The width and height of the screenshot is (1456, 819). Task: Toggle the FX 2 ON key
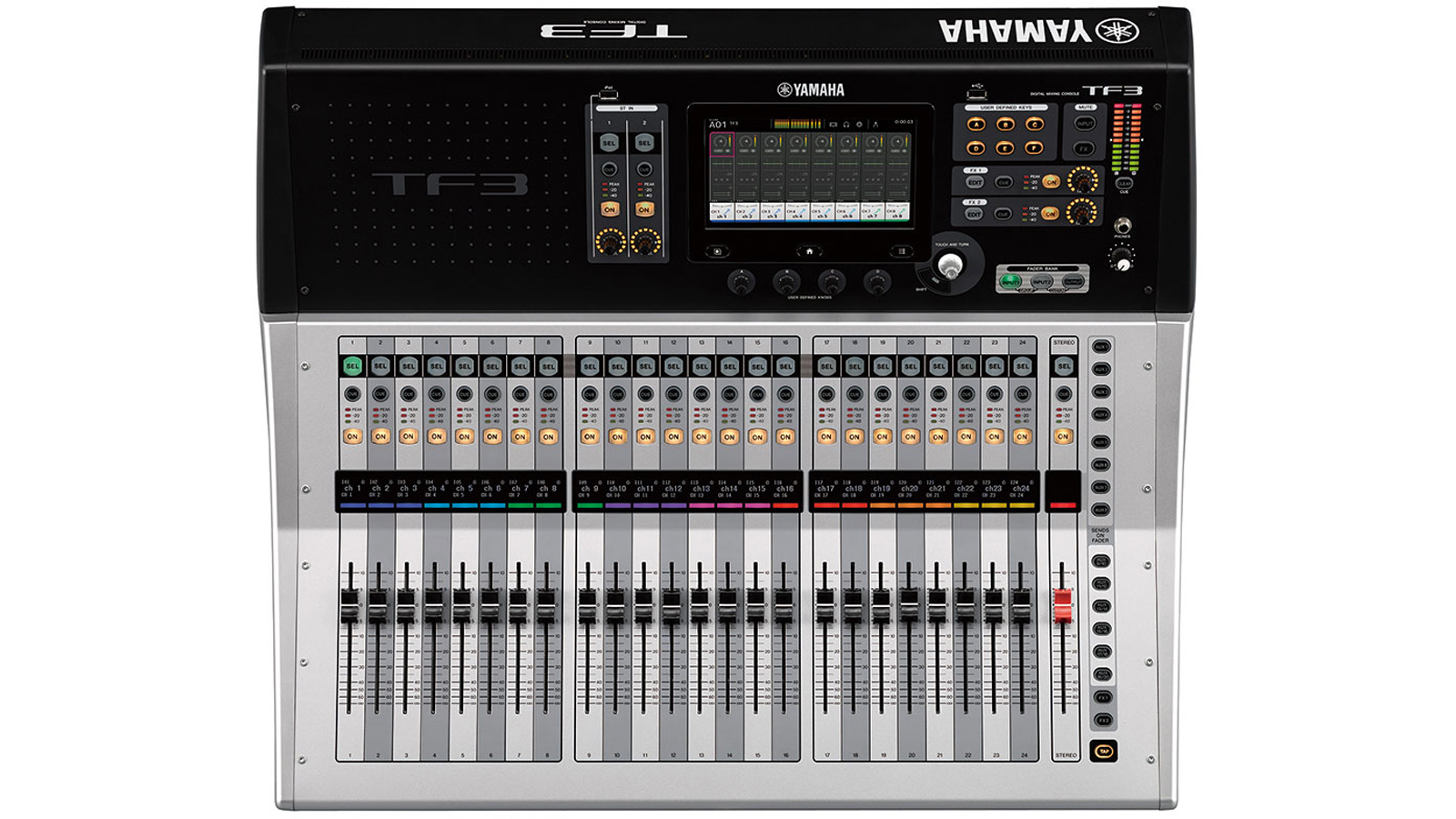(x=1050, y=214)
